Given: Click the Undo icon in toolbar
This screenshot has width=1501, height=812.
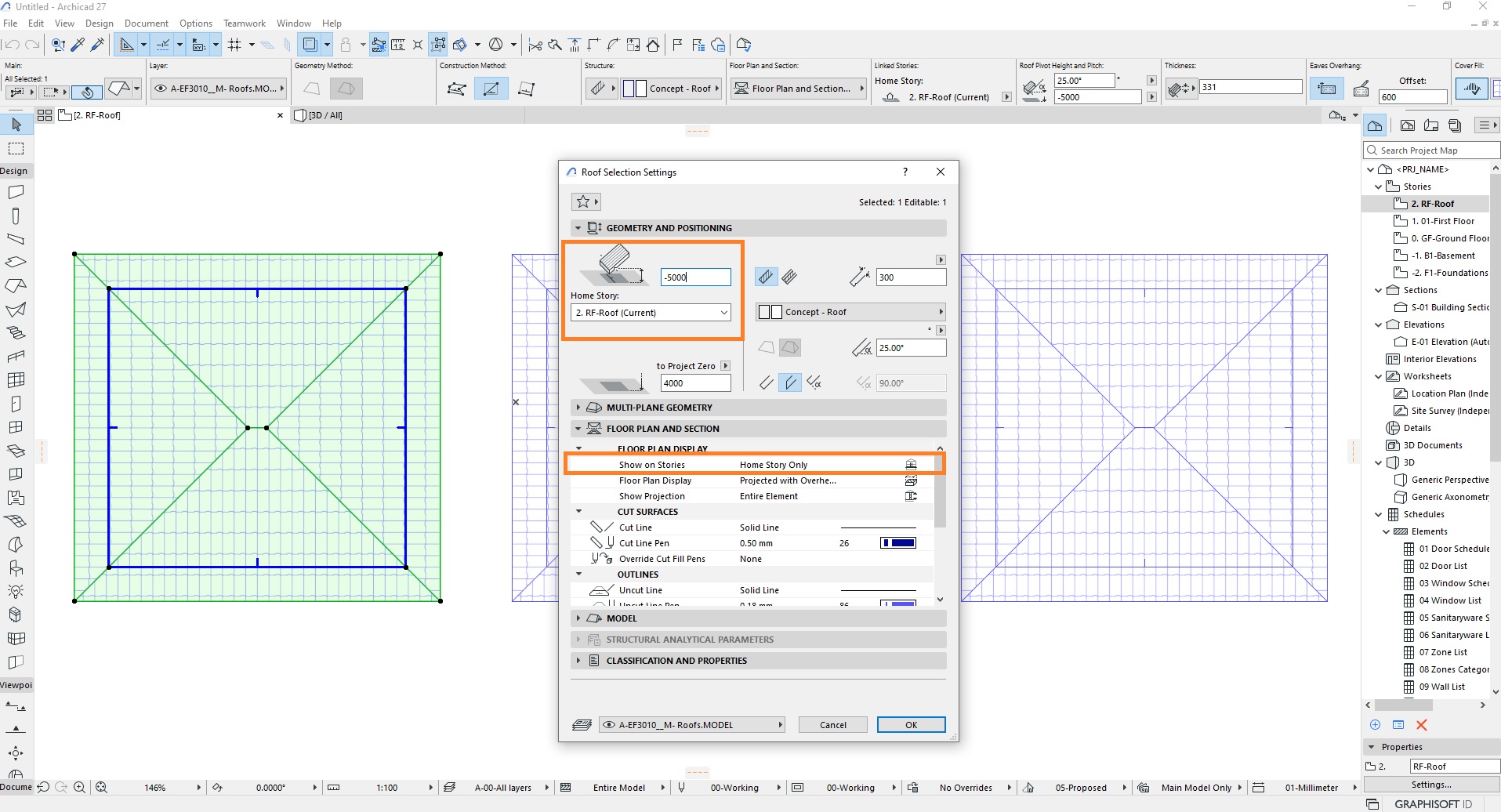Looking at the screenshot, I should (12, 45).
